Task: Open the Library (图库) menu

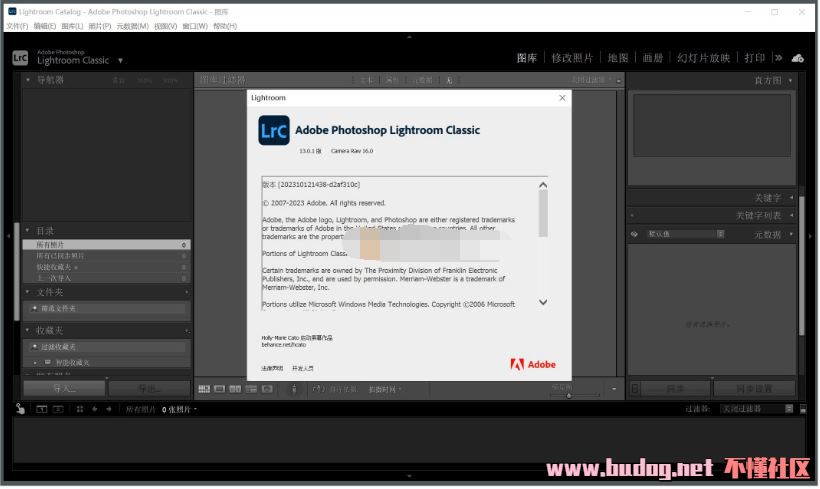Action: point(72,26)
